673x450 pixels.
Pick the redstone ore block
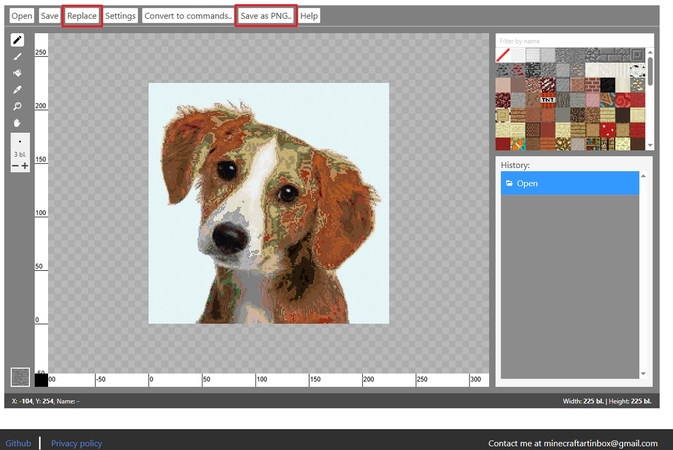(x=518, y=70)
